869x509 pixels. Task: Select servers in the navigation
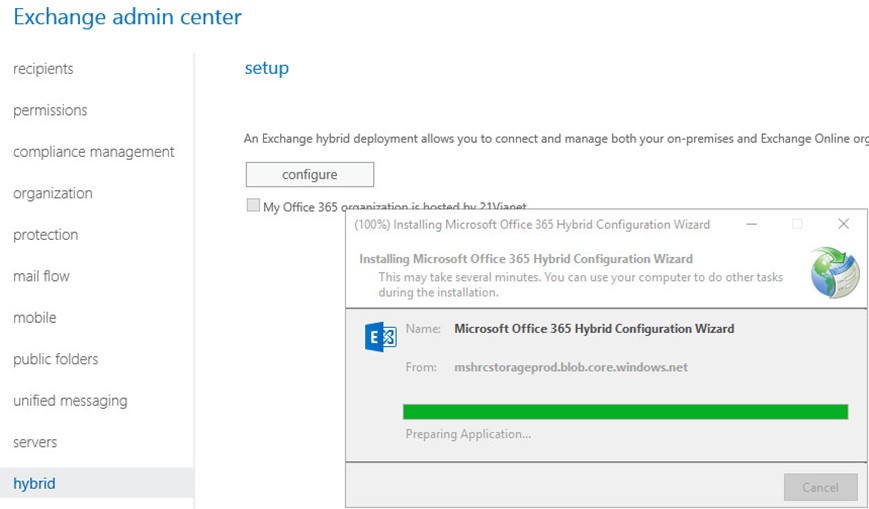point(35,442)
